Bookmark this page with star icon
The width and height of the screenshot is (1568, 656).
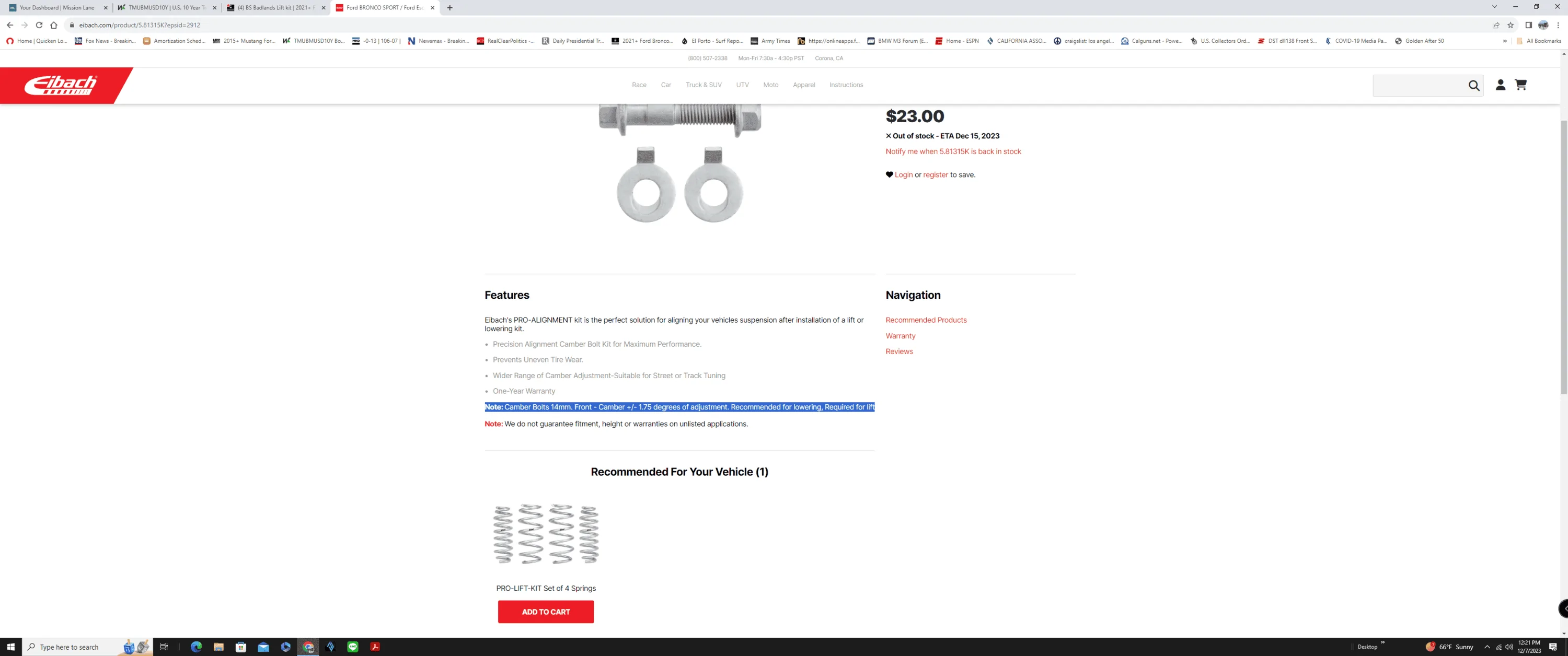point(1510,25)
